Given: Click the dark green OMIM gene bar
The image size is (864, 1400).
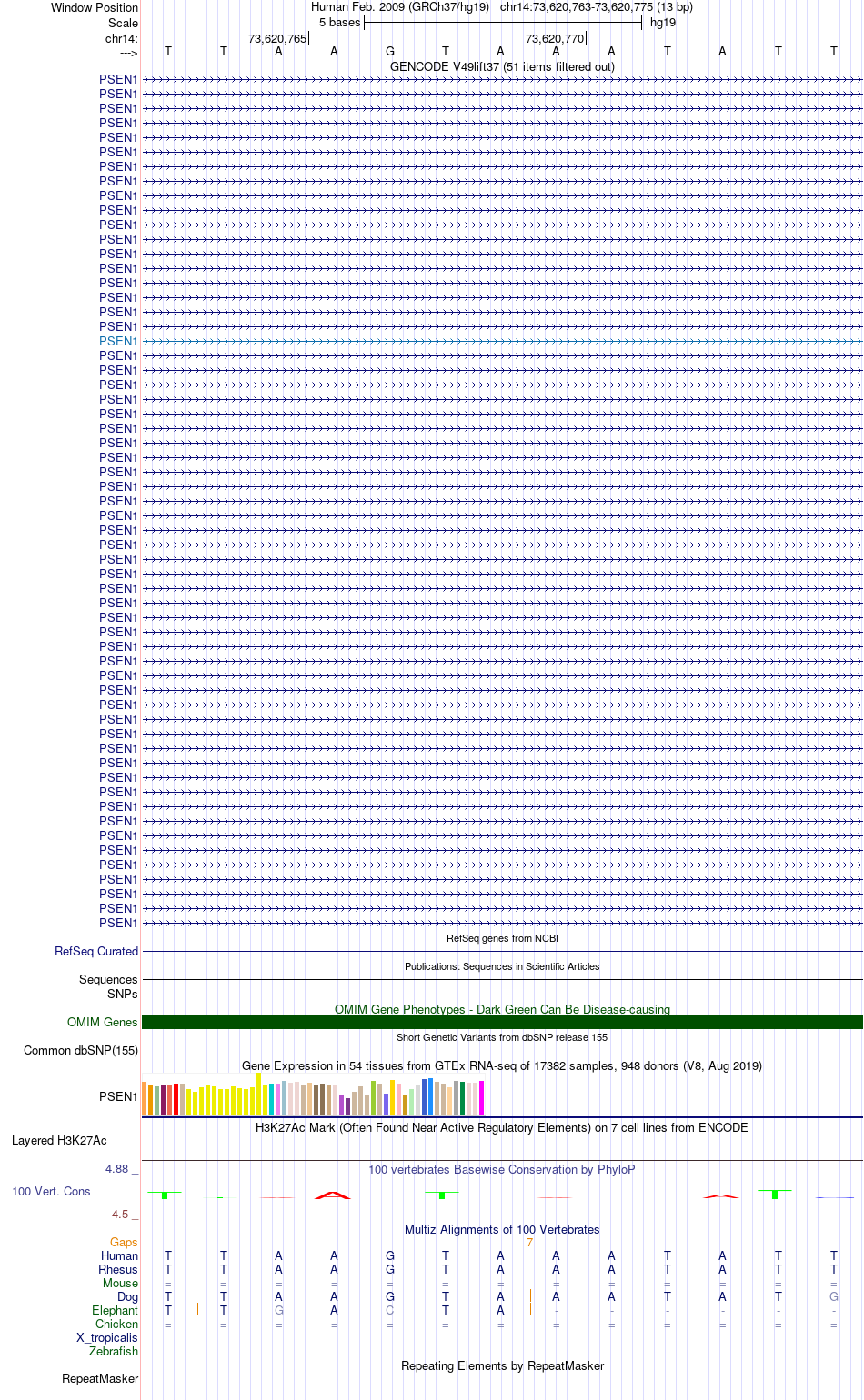Looking at the screenshot, I should [502, 1023].
